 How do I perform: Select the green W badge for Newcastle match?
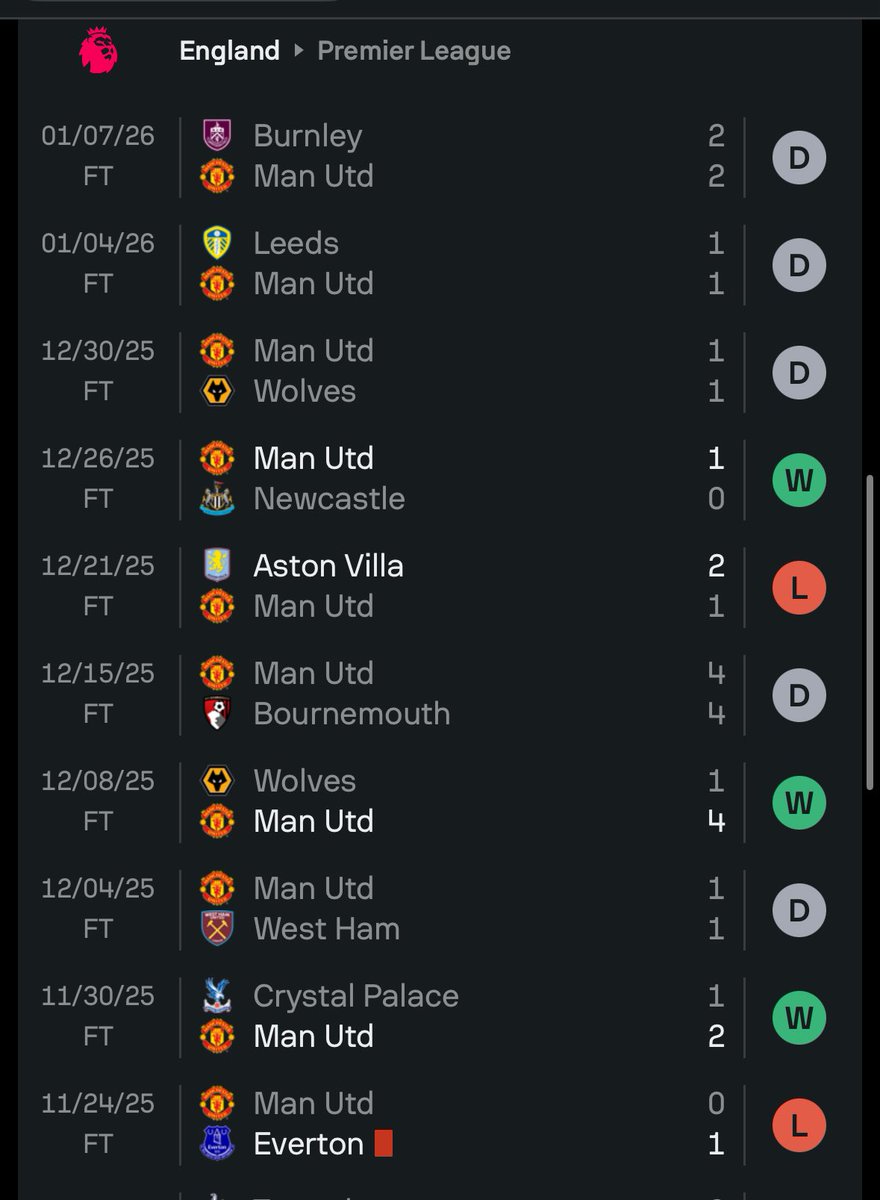[x=799, y=481]
